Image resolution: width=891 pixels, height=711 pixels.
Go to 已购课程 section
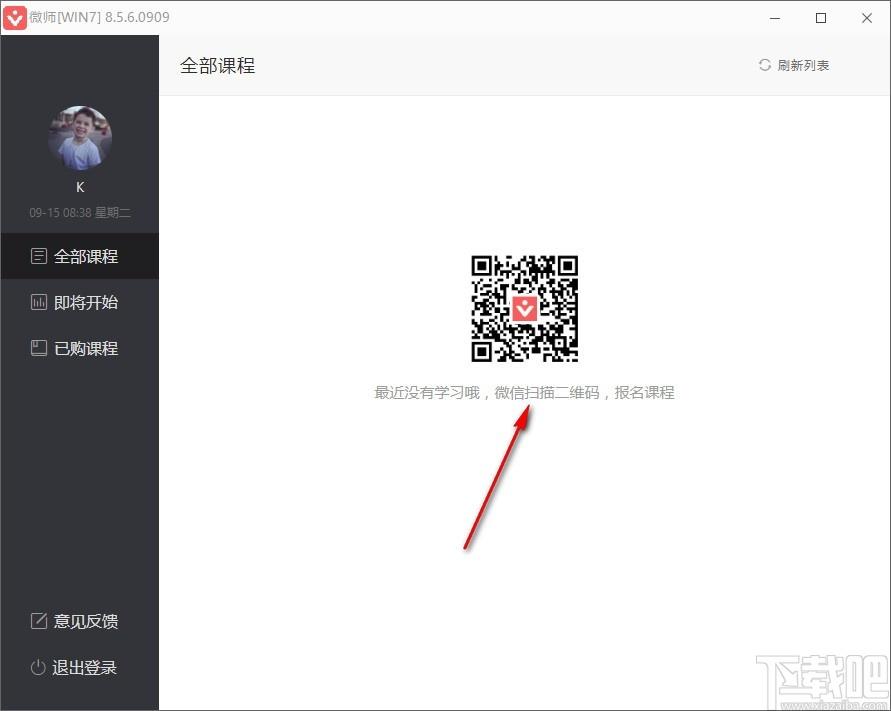coord(80,348)
